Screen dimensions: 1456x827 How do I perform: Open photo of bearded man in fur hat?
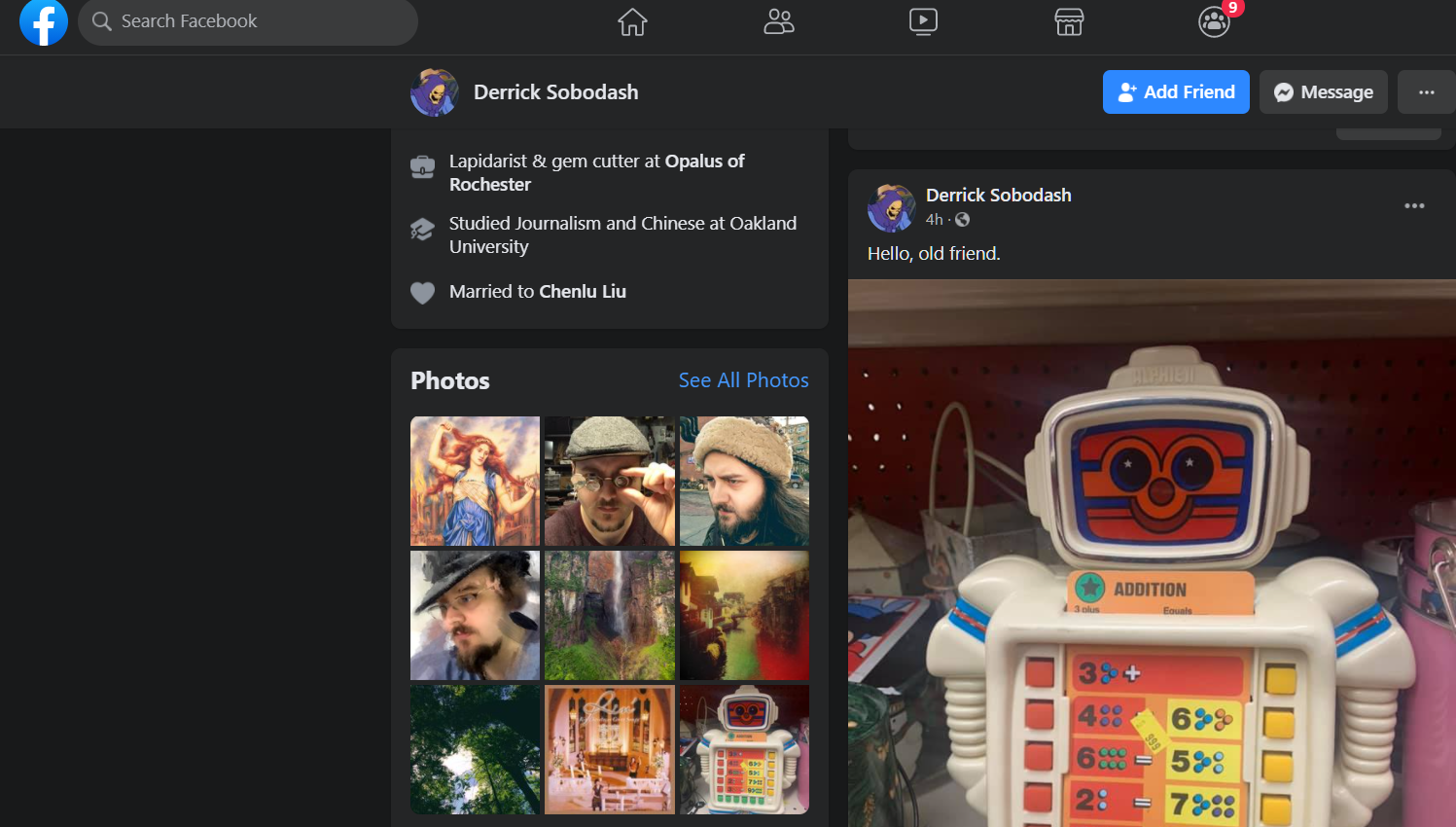[x=744, y=482]
